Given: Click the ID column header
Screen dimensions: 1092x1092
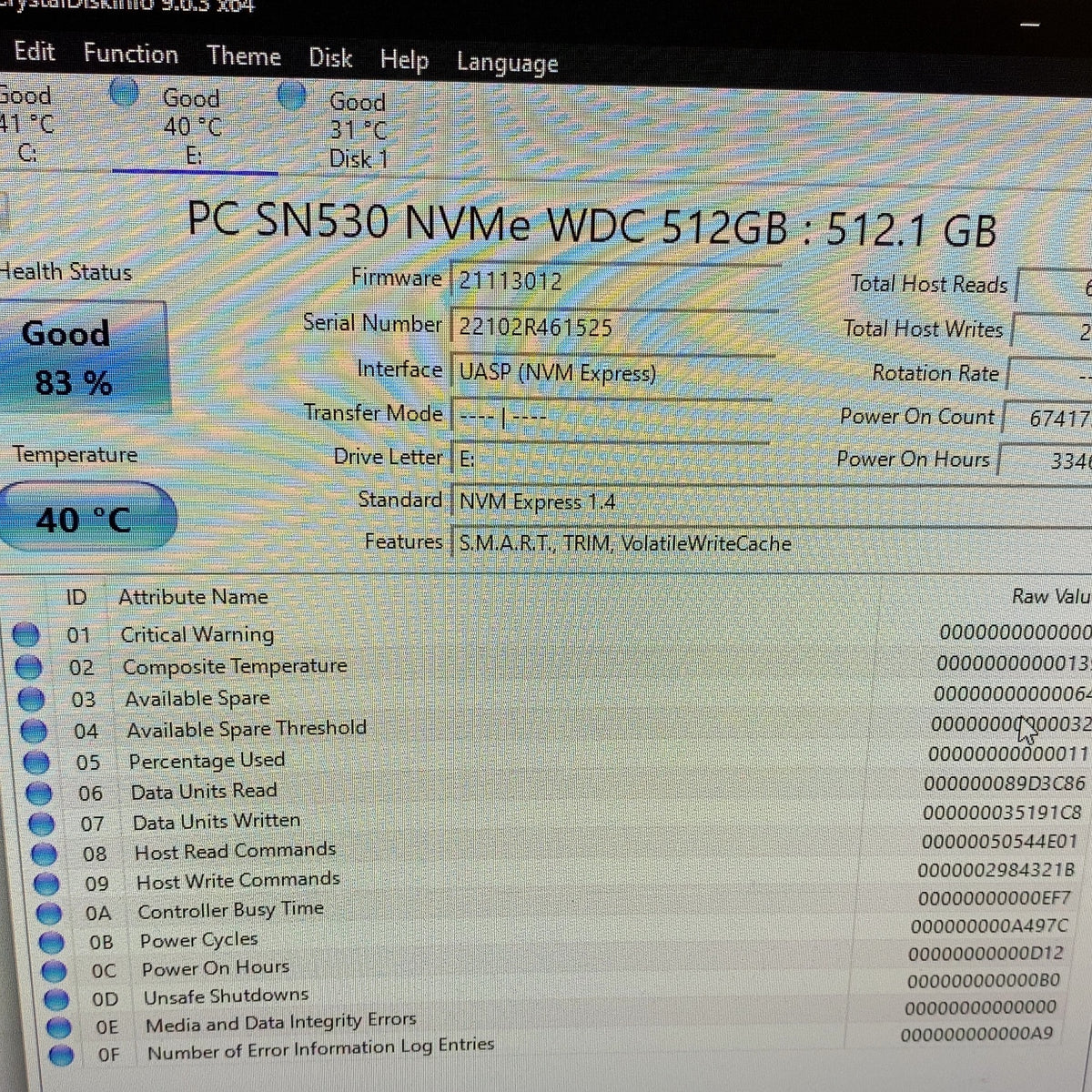Looking at the screenshot, I should (76, 597).
